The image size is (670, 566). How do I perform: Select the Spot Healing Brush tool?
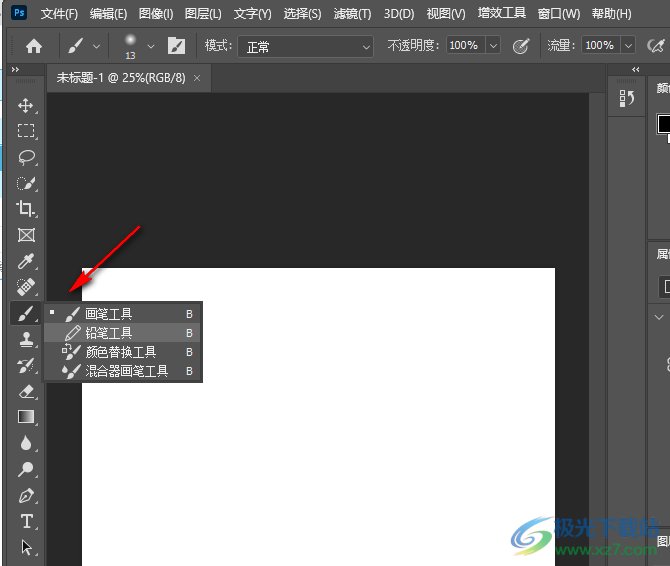(x=26, y=287)
